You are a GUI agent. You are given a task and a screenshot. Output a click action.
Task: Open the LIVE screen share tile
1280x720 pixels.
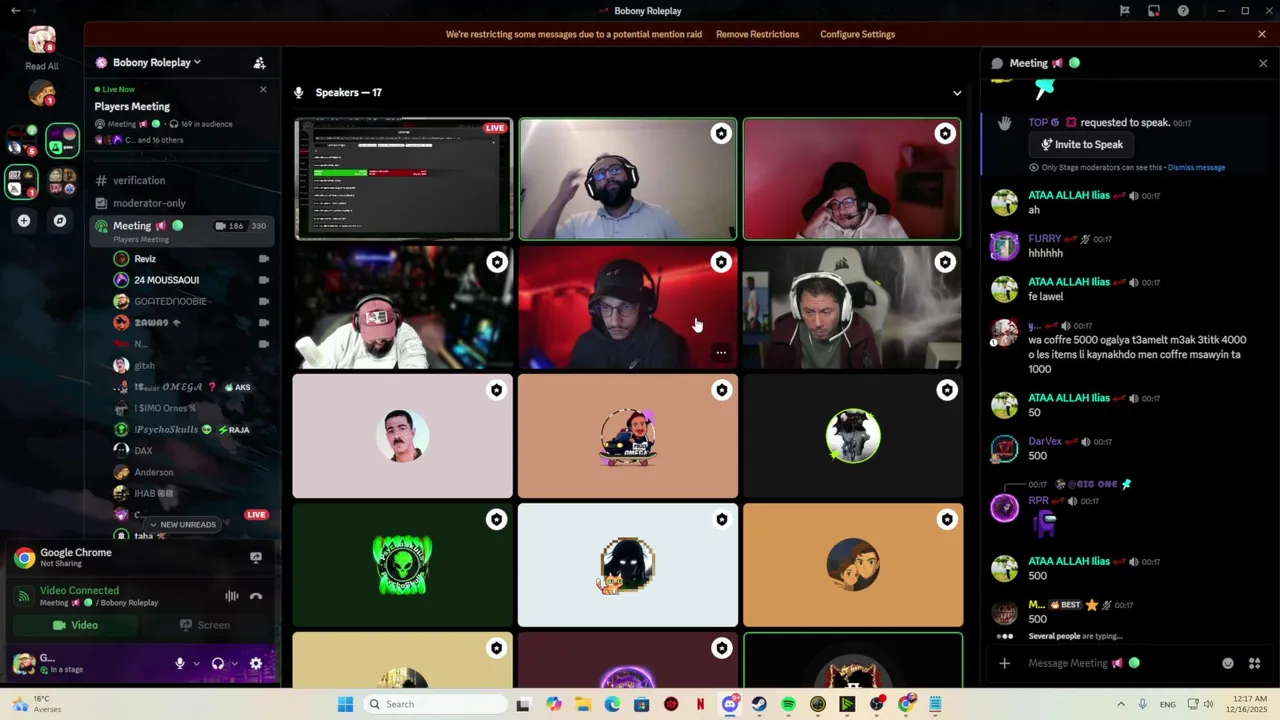[403, 179]
